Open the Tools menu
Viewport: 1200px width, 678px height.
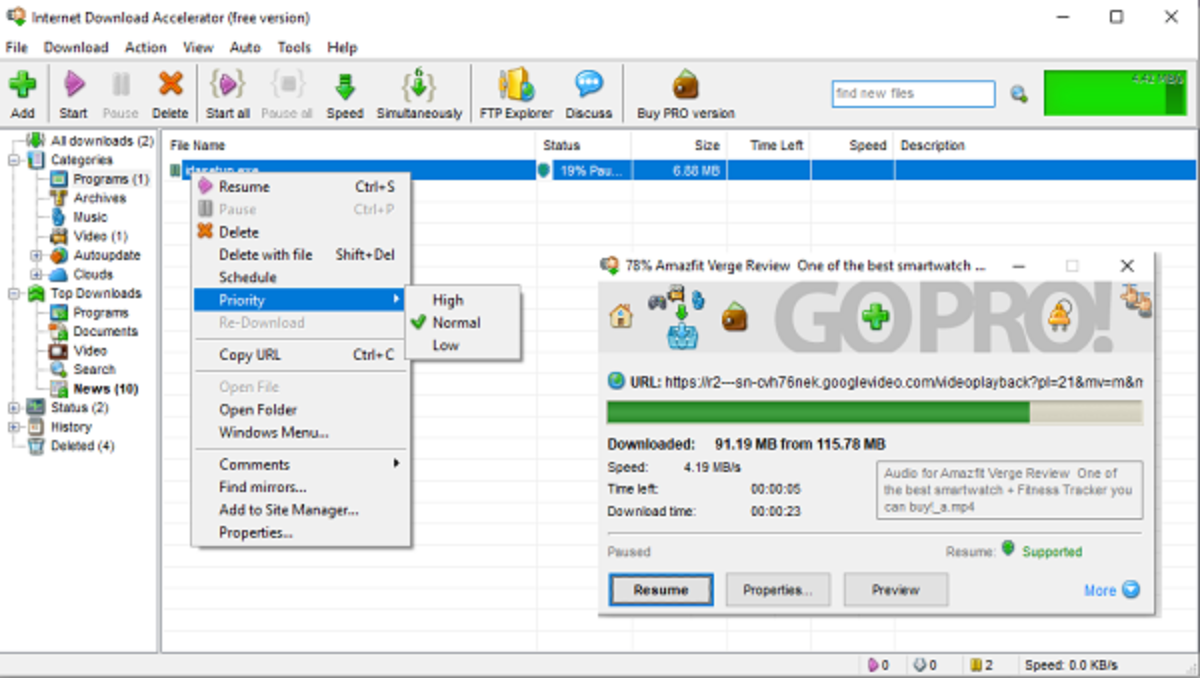tap(294, 47)
